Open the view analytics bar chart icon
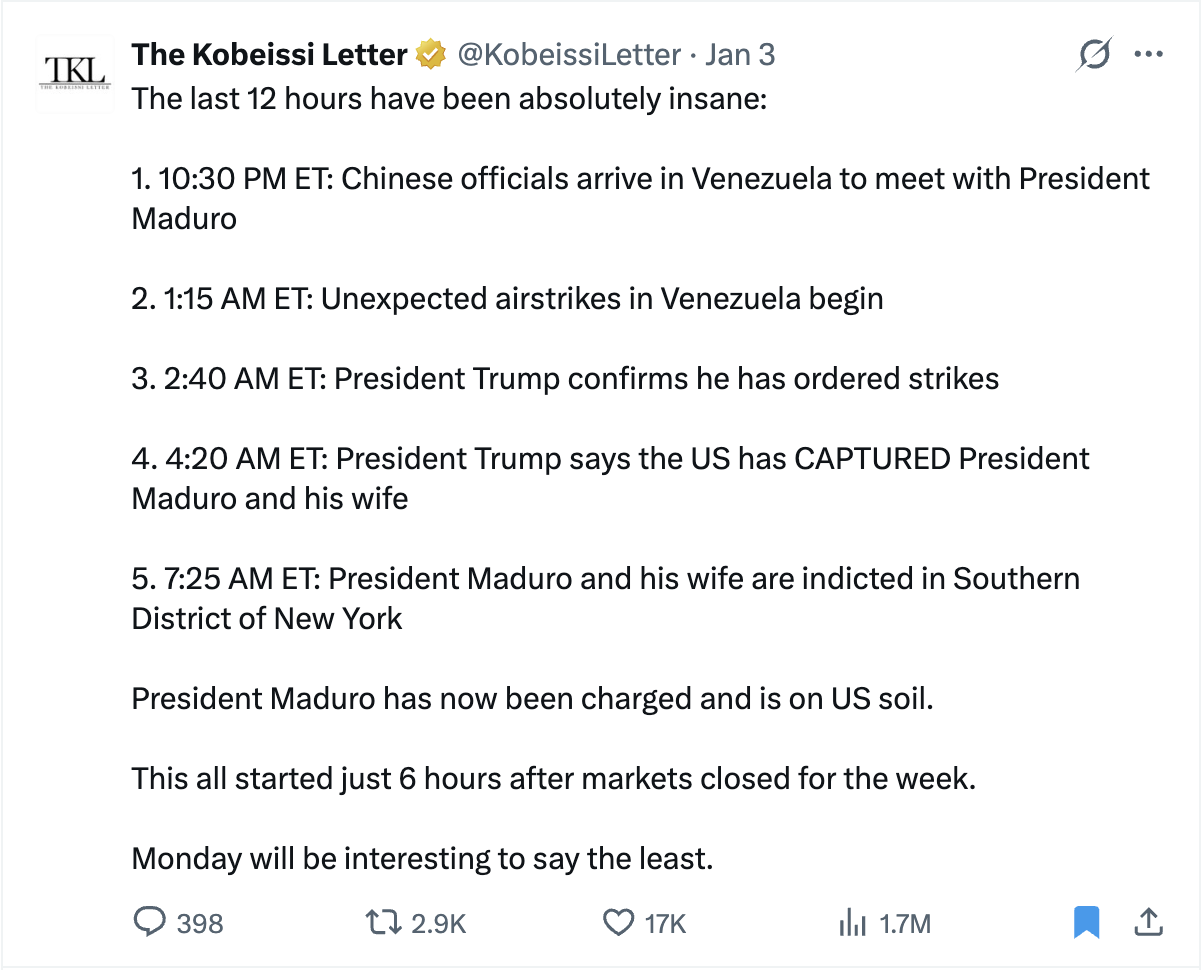This screenshot has width=1202, height=970. [x=851, y=922]
